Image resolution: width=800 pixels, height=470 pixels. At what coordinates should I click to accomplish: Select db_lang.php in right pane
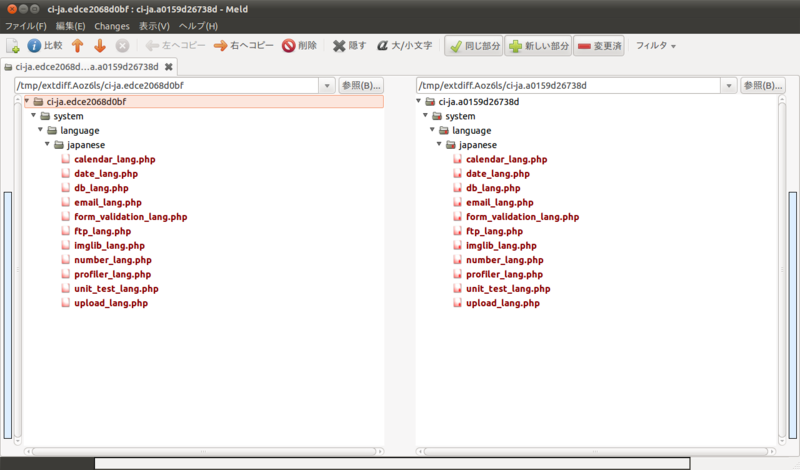pos(493,188)
